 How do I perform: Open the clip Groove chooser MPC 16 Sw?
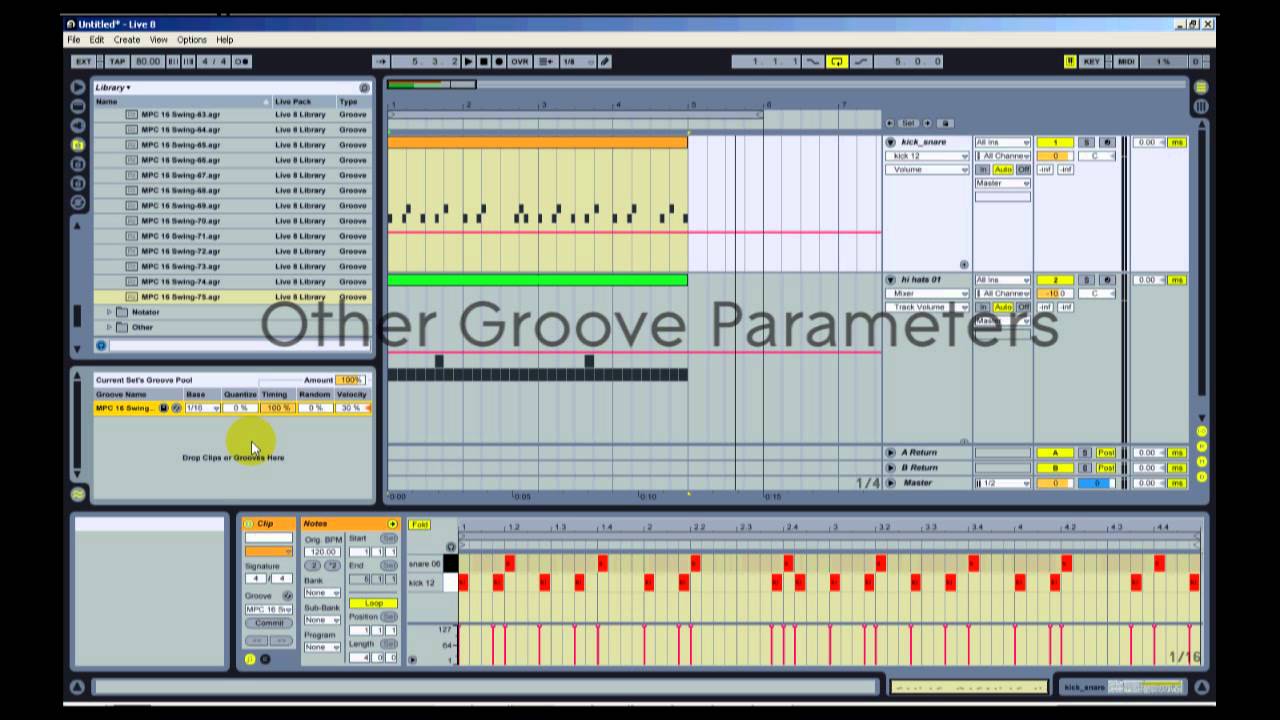tap(268, 609)
